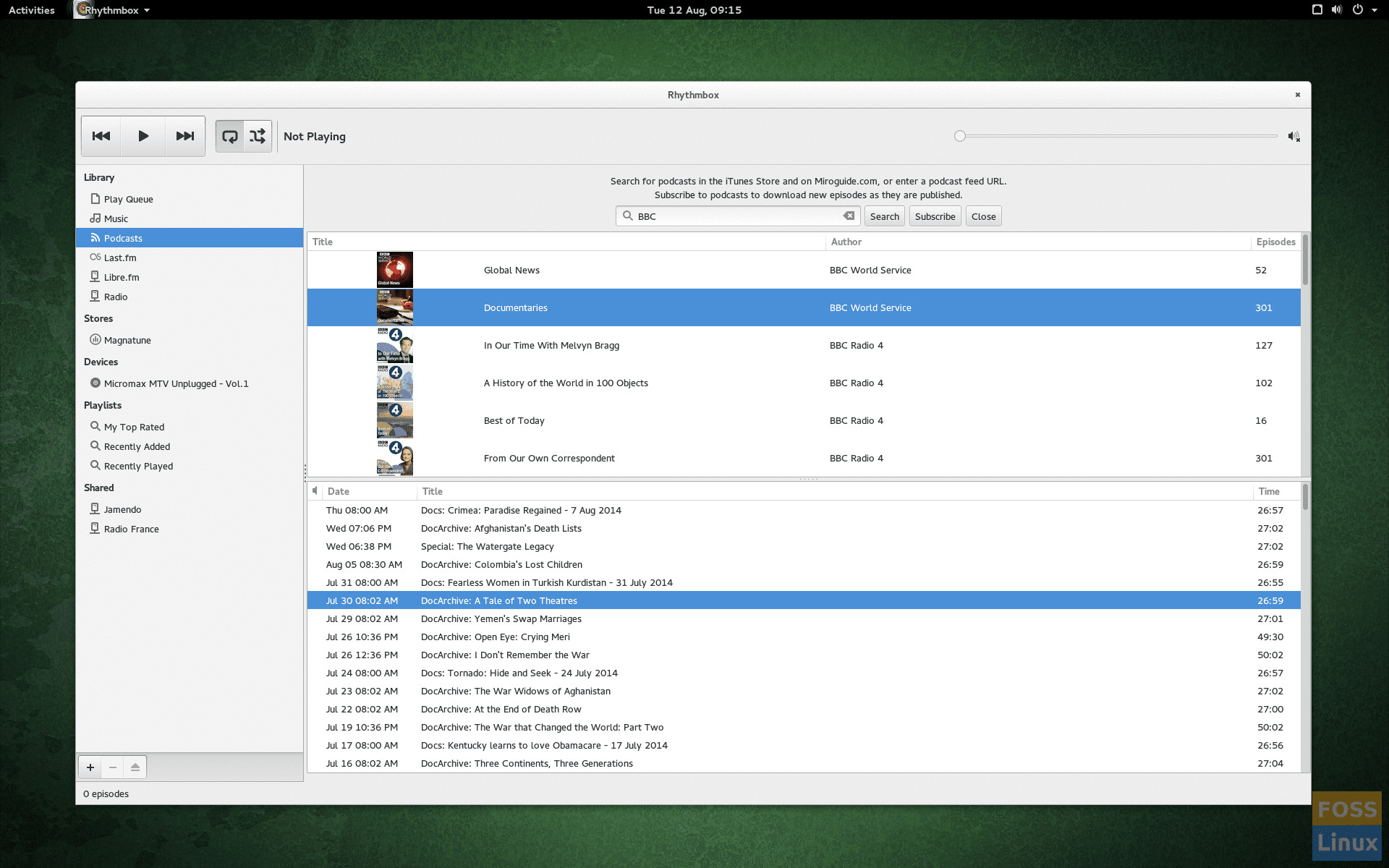This screenshot has height=868, width=1389.
Task: Select Music in the Library sidebar
Action: (190, 218)
